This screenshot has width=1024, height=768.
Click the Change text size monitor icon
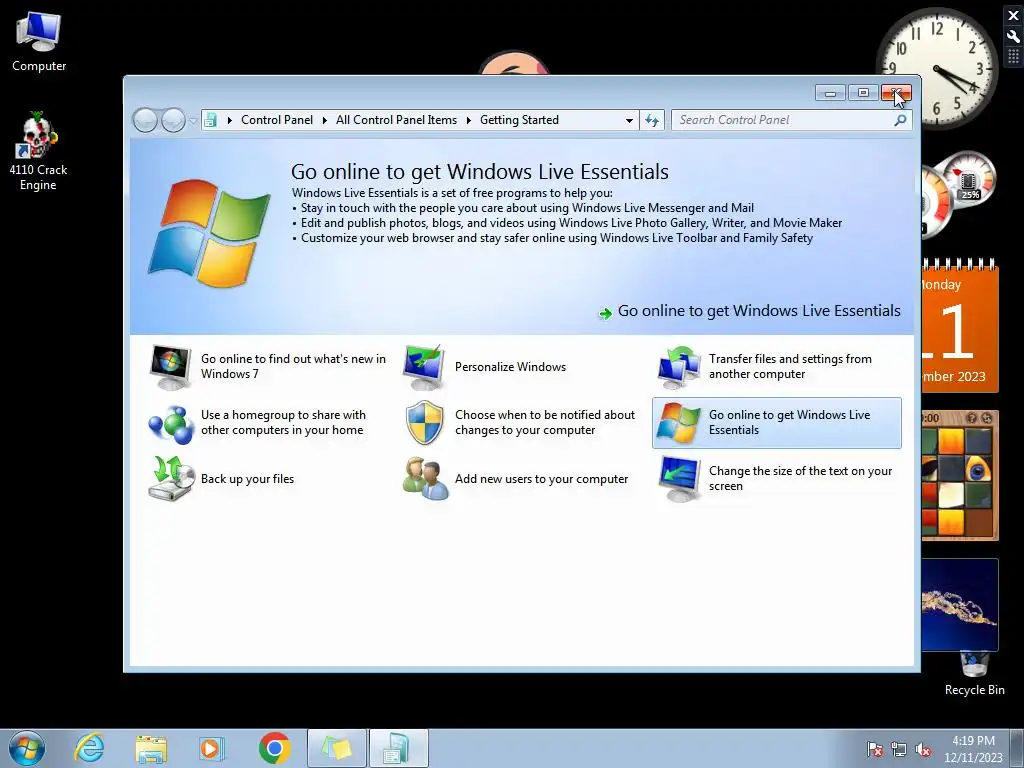tap(679, 479)
